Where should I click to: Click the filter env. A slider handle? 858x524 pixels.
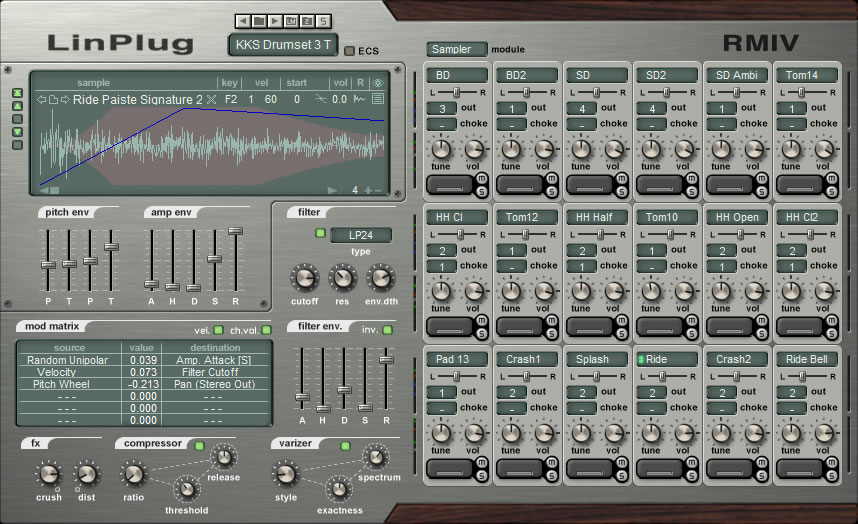pos(302,397)
